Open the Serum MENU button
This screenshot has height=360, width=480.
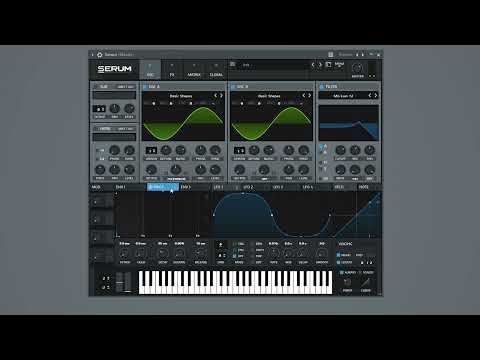(339, 64)
